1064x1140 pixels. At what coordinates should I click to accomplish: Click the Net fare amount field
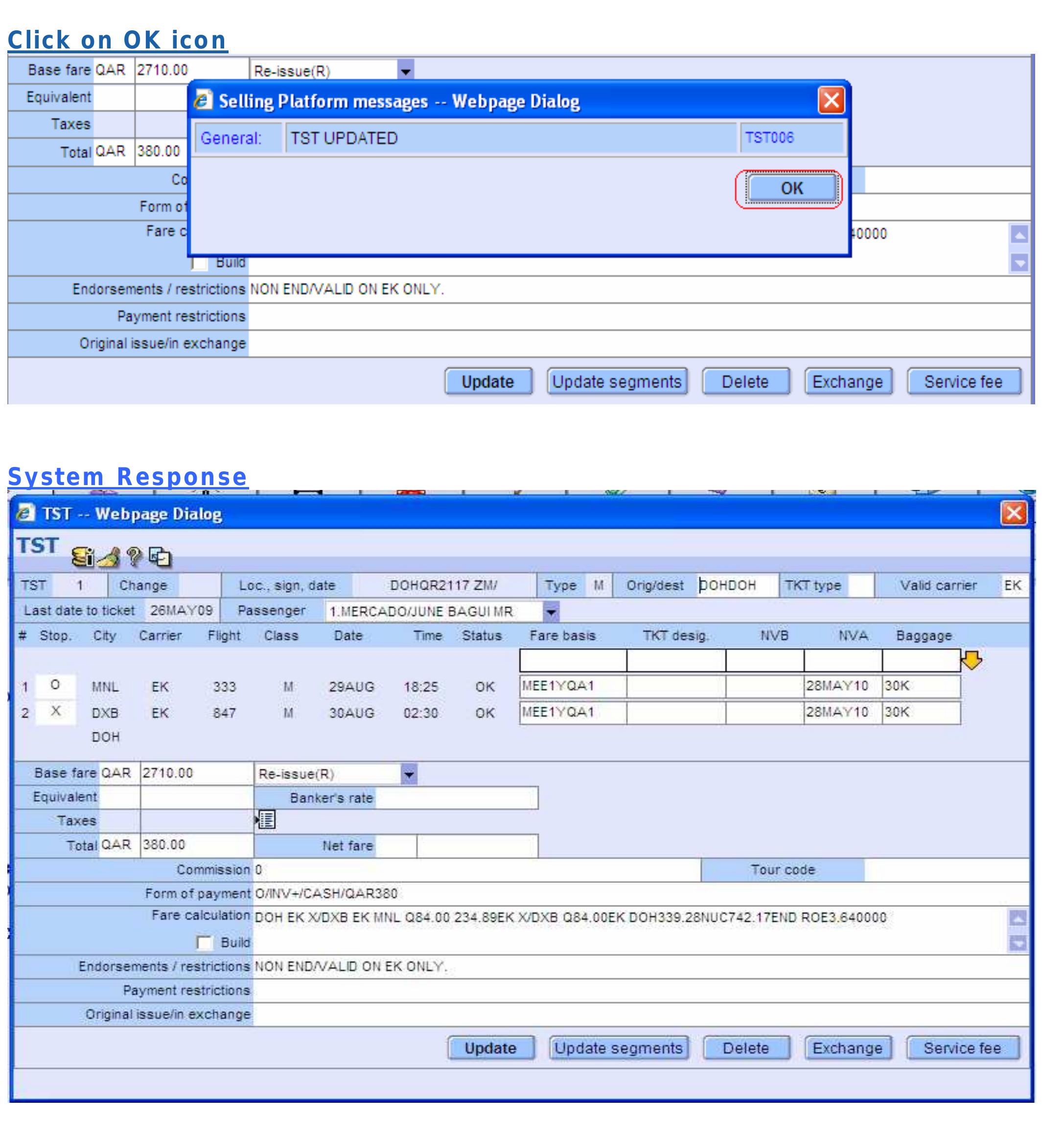coord(477,845)
